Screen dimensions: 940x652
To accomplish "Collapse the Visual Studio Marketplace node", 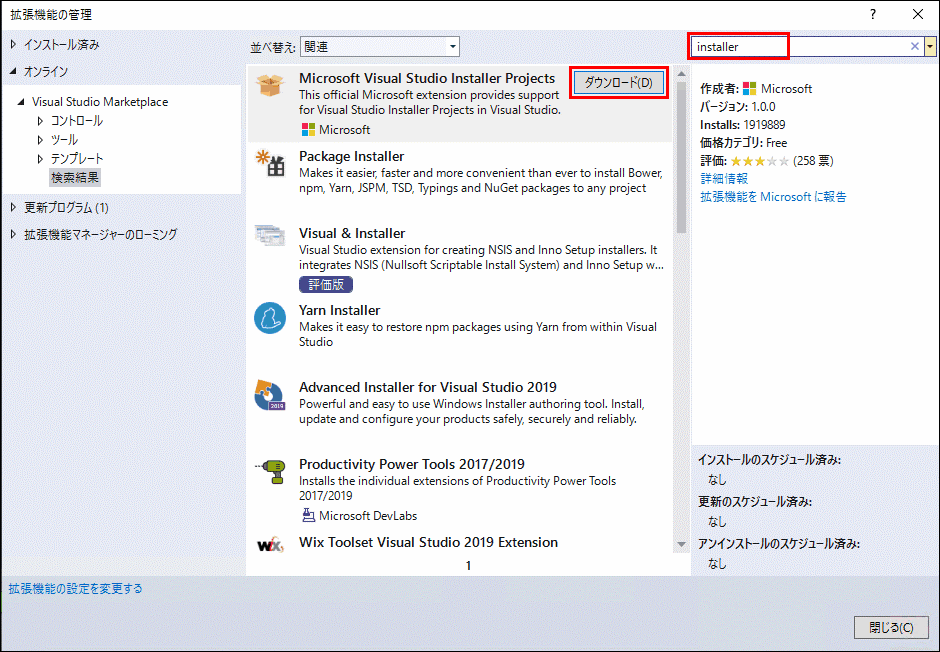I will 21,102.
